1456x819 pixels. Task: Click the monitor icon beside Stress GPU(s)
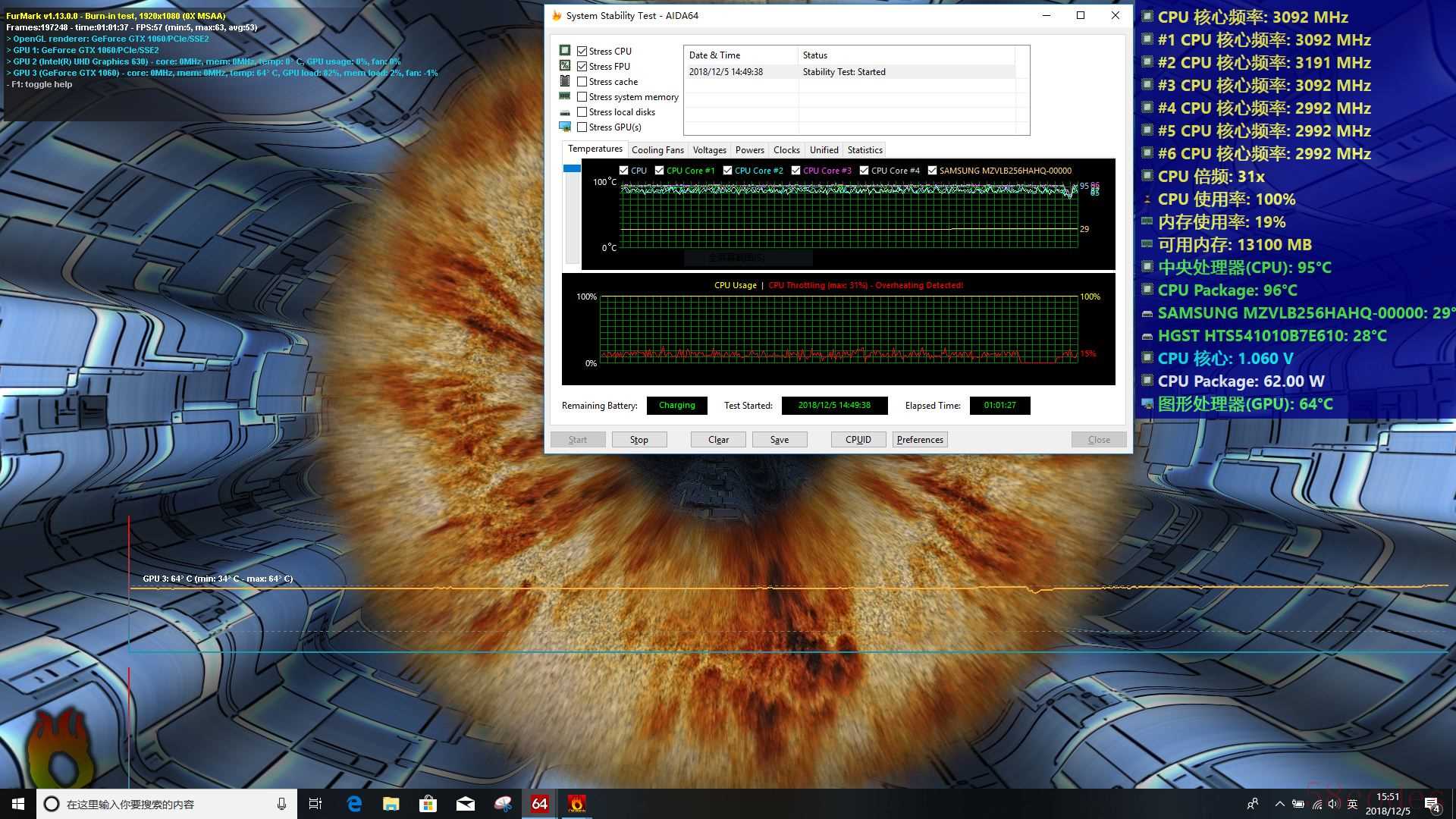tap(565, 127)
